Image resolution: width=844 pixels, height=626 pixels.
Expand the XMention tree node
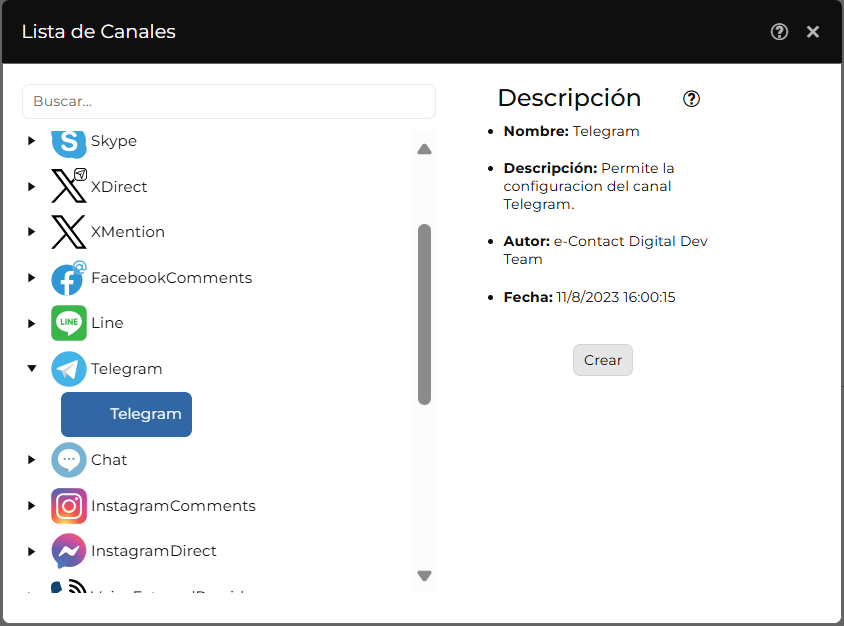click(x=32, y=231)
